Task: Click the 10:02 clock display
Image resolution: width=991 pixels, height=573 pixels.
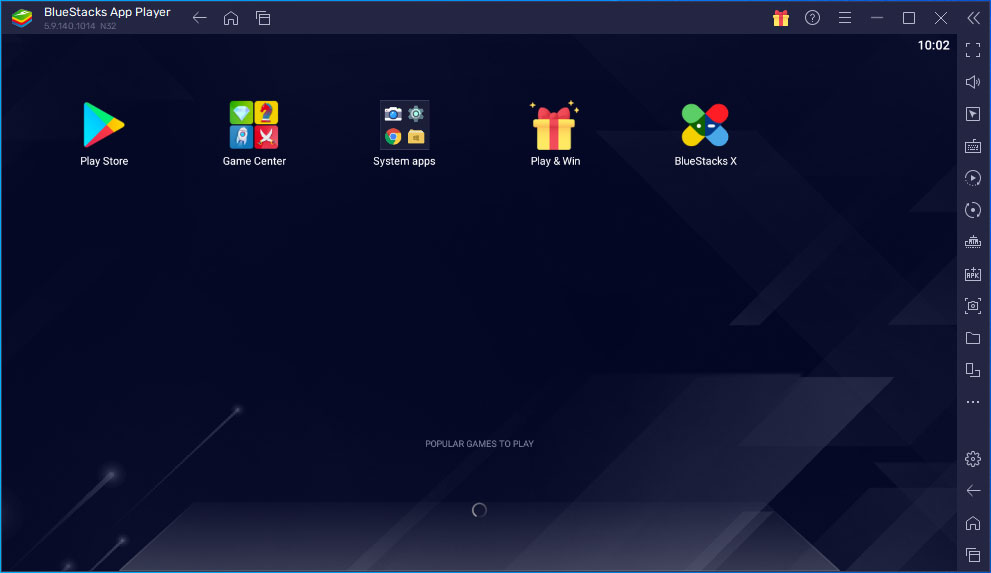Action: 933,45
